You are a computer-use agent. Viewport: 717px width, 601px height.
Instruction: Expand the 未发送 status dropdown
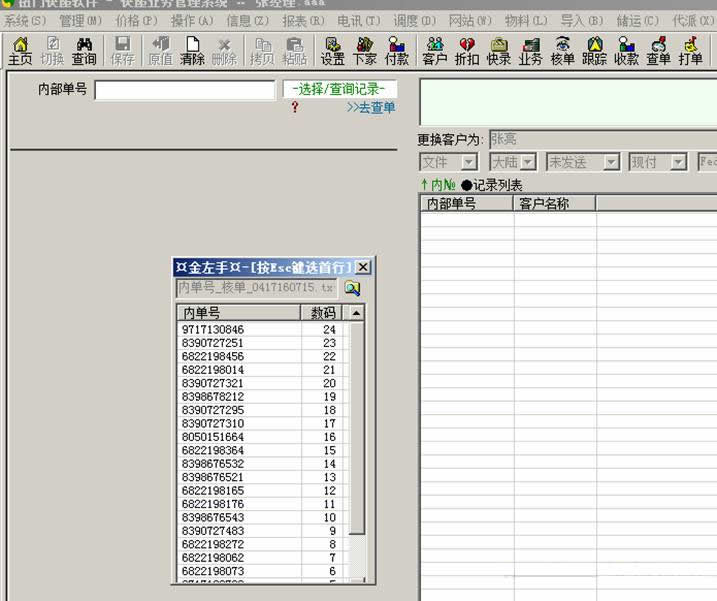[611, 162]
